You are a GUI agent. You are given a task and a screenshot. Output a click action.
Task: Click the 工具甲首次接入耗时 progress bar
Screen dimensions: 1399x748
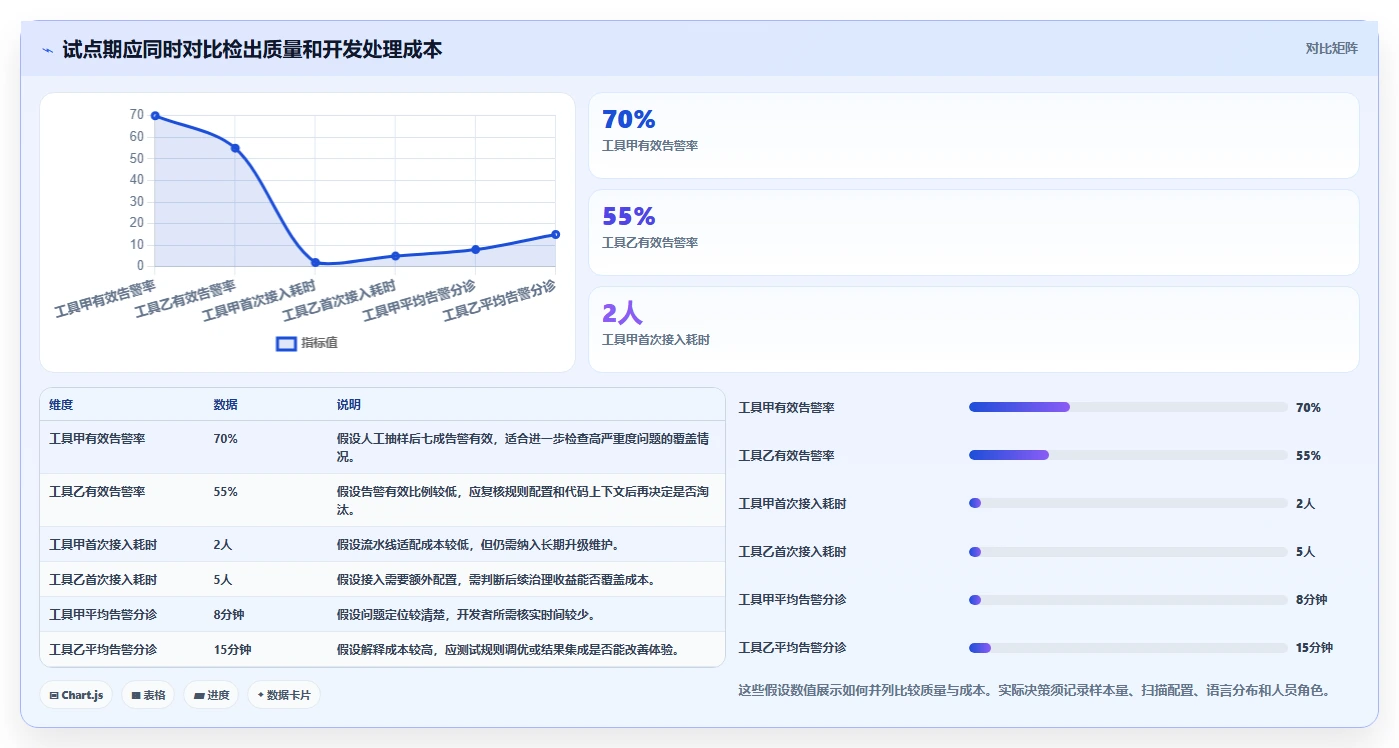click(1128, 503)
